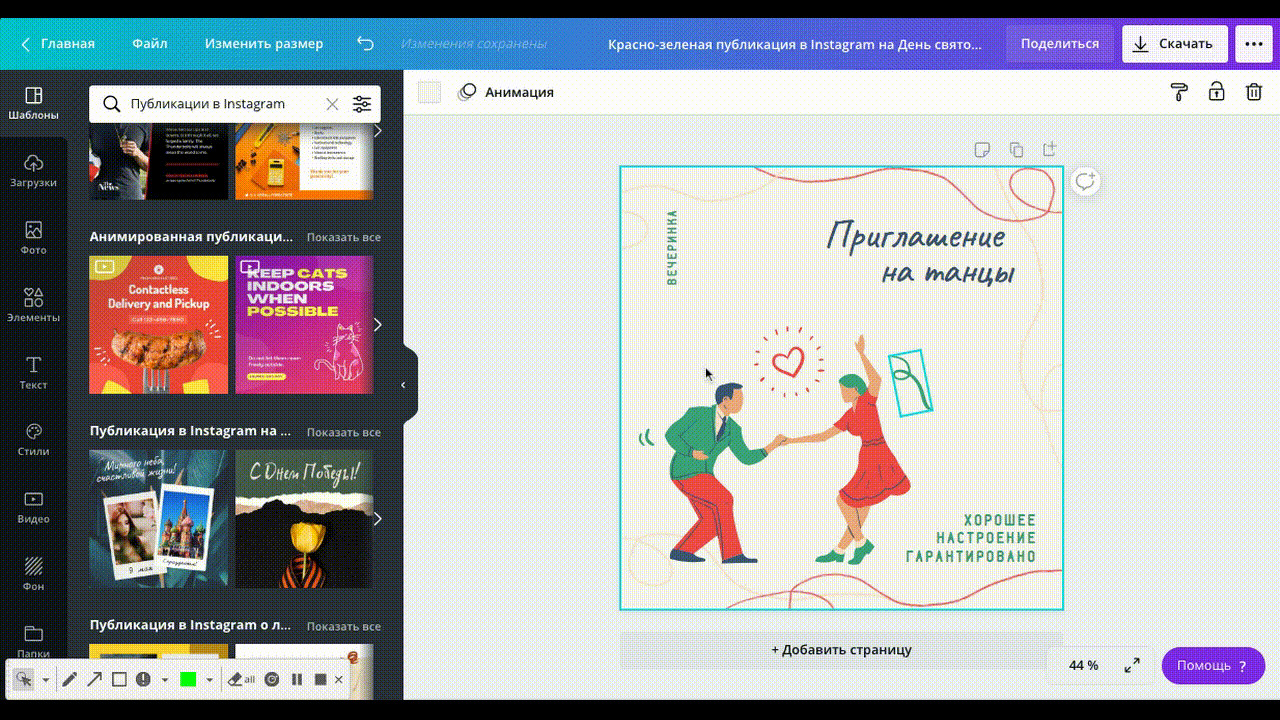Click the + Добавить страницу button

click(841, 649)
